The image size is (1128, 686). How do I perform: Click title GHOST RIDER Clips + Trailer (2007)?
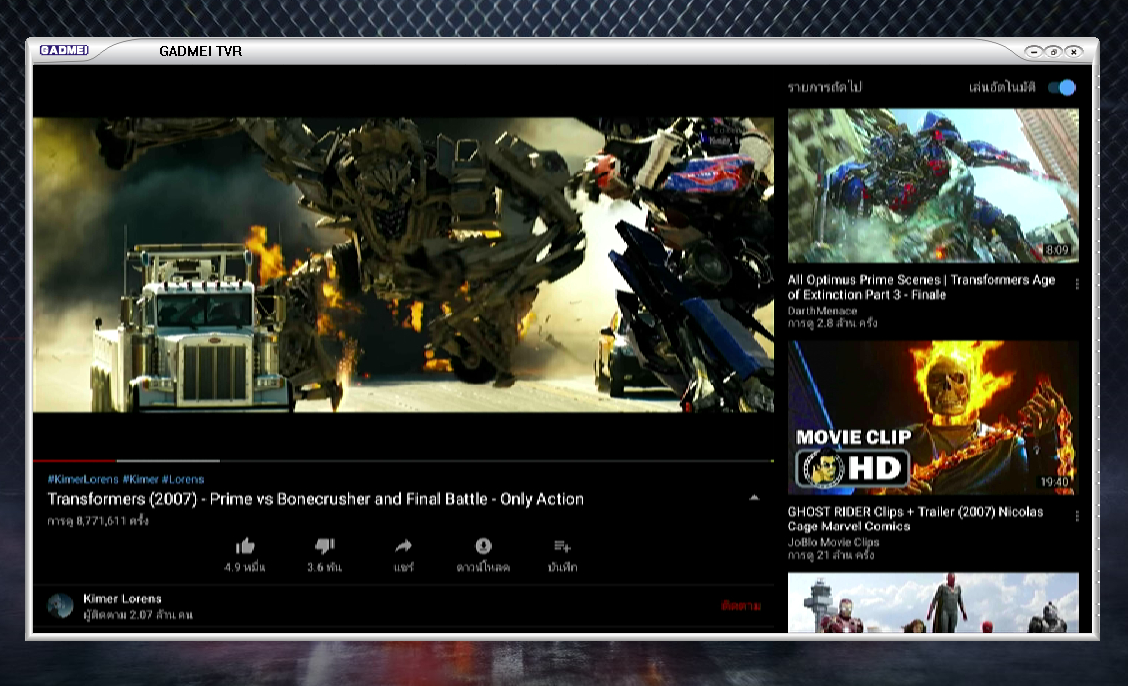tap(915, 518)
